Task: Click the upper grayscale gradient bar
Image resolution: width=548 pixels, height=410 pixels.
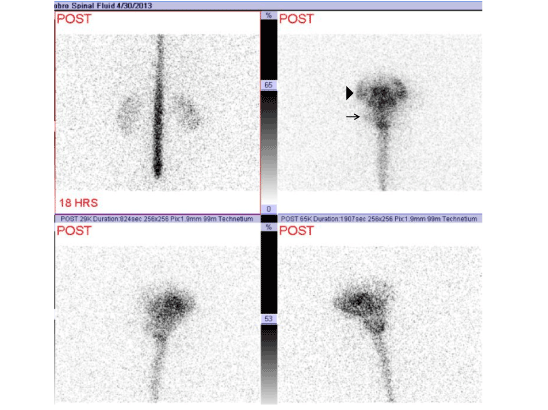Action: (268, 147)
